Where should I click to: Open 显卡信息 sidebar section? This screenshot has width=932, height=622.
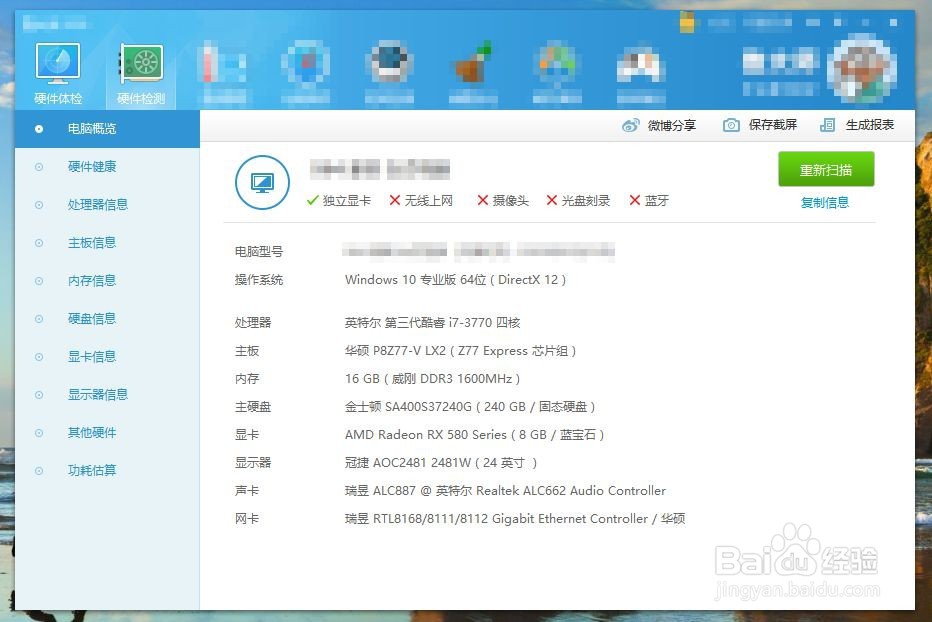click(107, 357)
